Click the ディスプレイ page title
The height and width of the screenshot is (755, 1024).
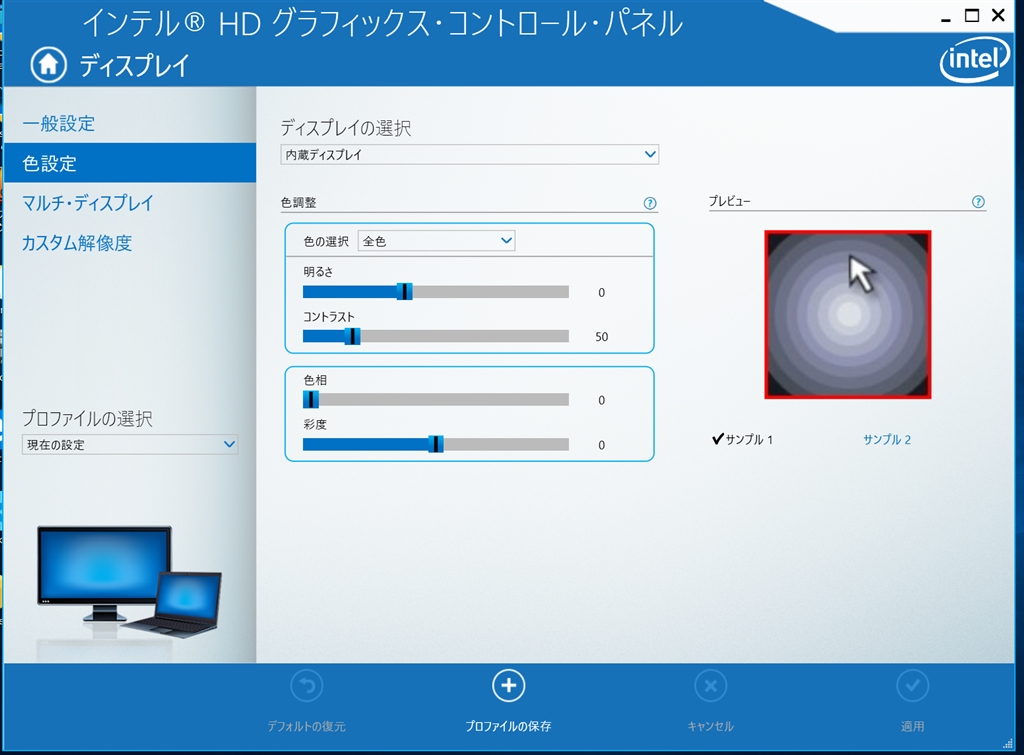[135, 66]
